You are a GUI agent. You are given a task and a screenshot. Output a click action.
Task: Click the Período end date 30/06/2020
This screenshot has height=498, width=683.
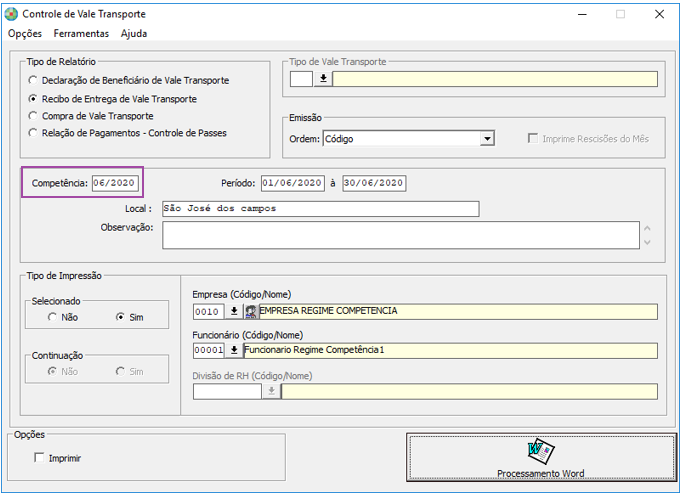(374, 183)
